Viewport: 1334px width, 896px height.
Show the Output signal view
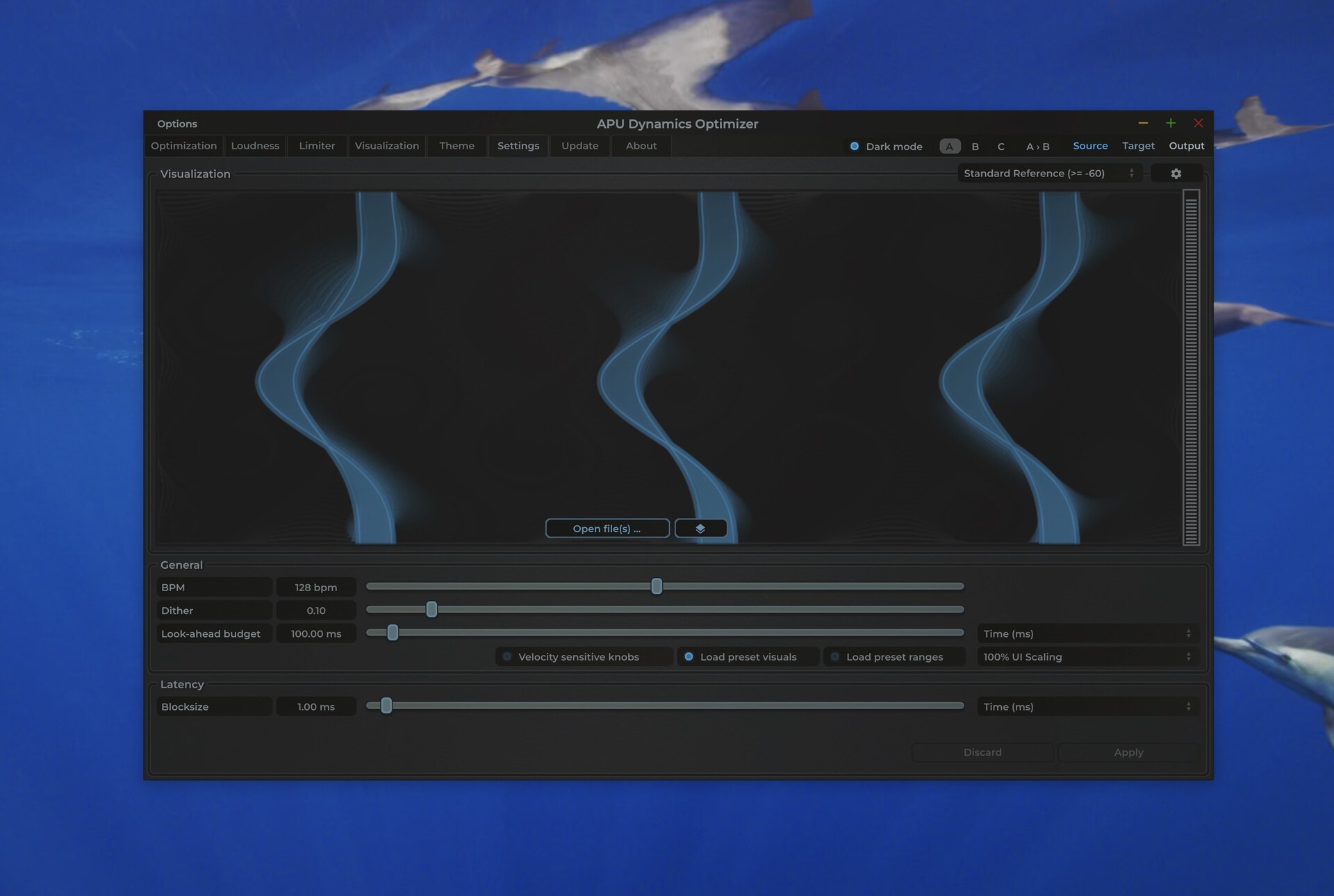(x=1186, y=146)
